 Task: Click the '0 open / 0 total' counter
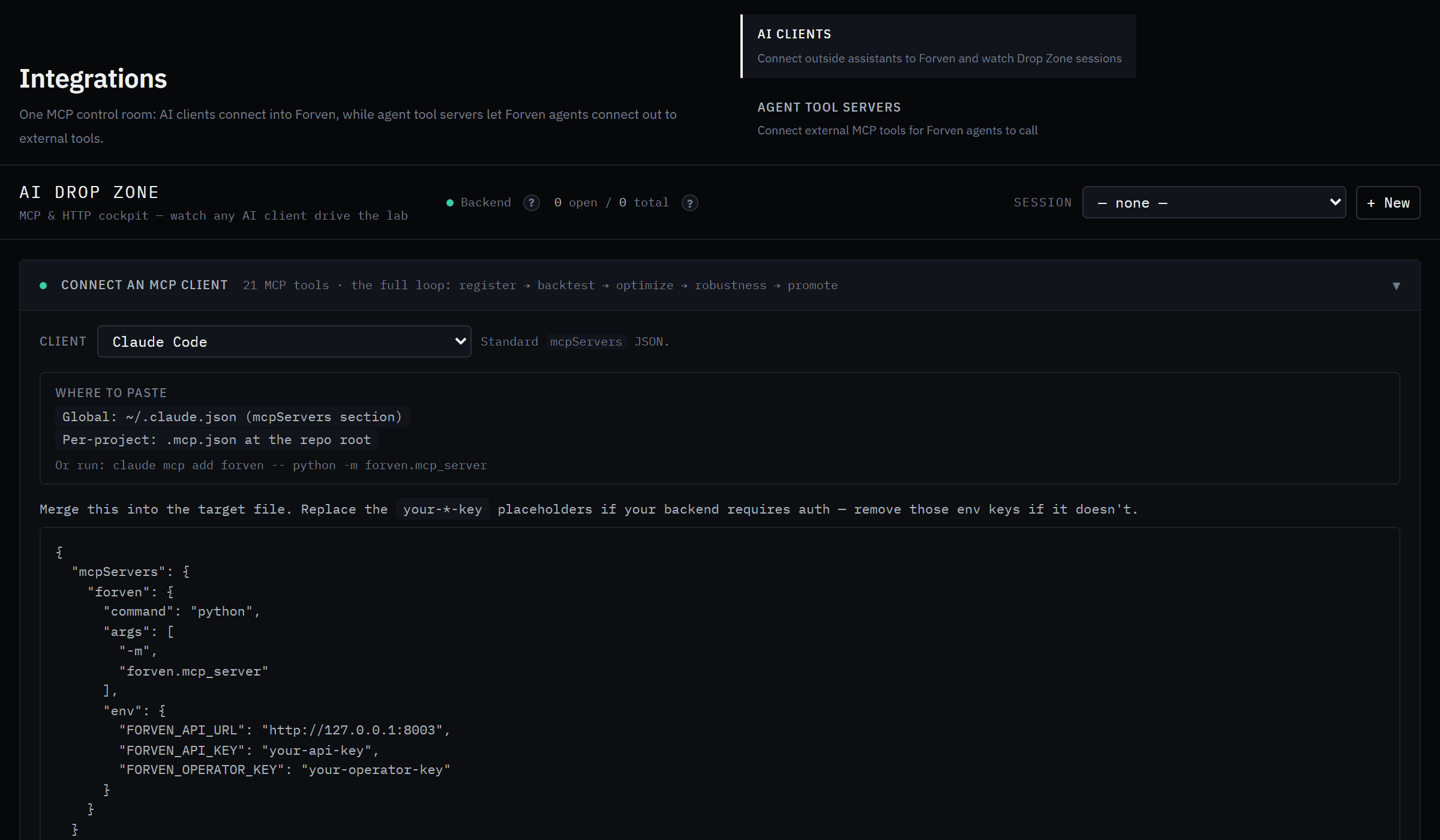pyautogui.click(x=611, y=203)
